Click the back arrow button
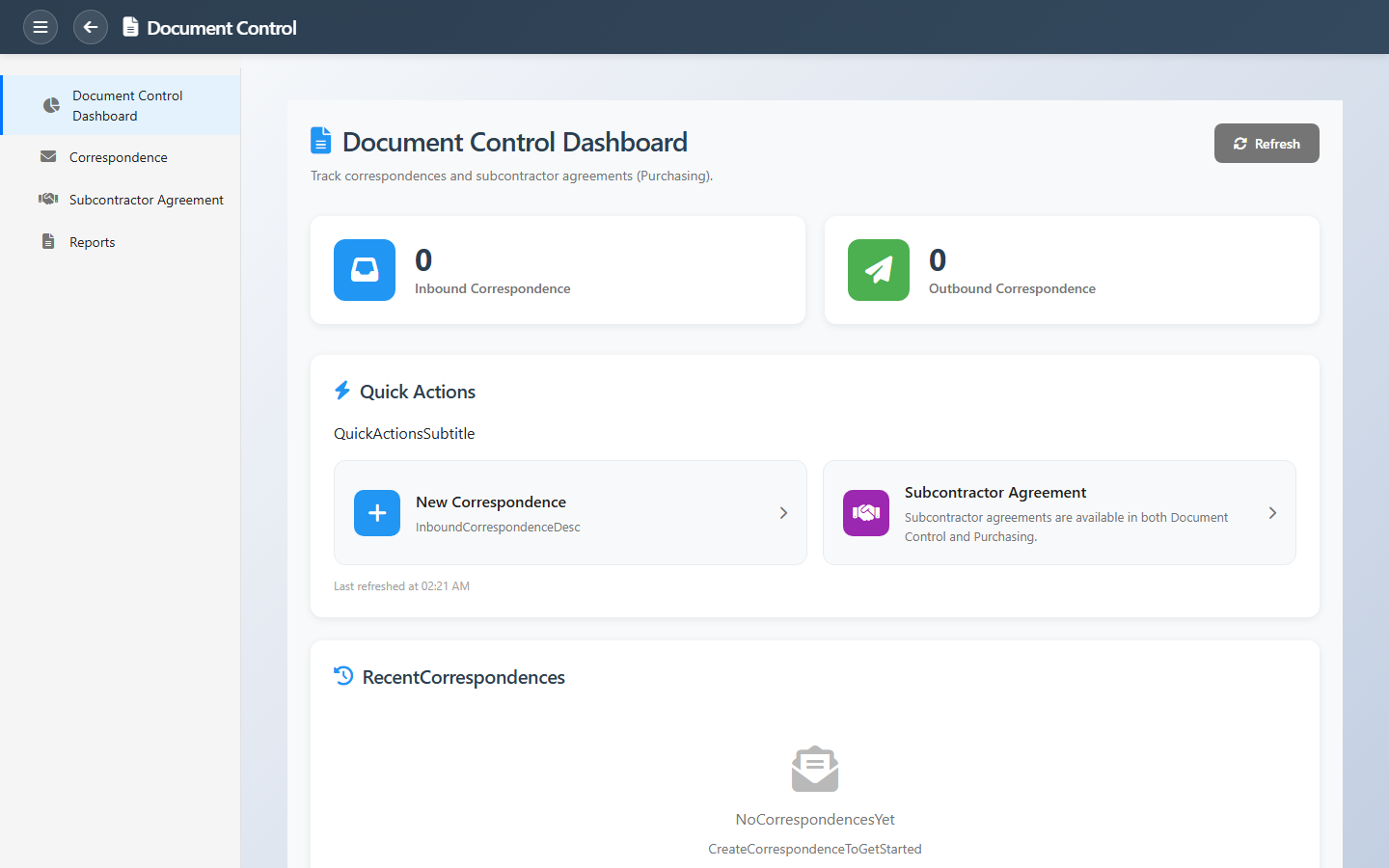1389x868 pixels. tap(91, 27)
